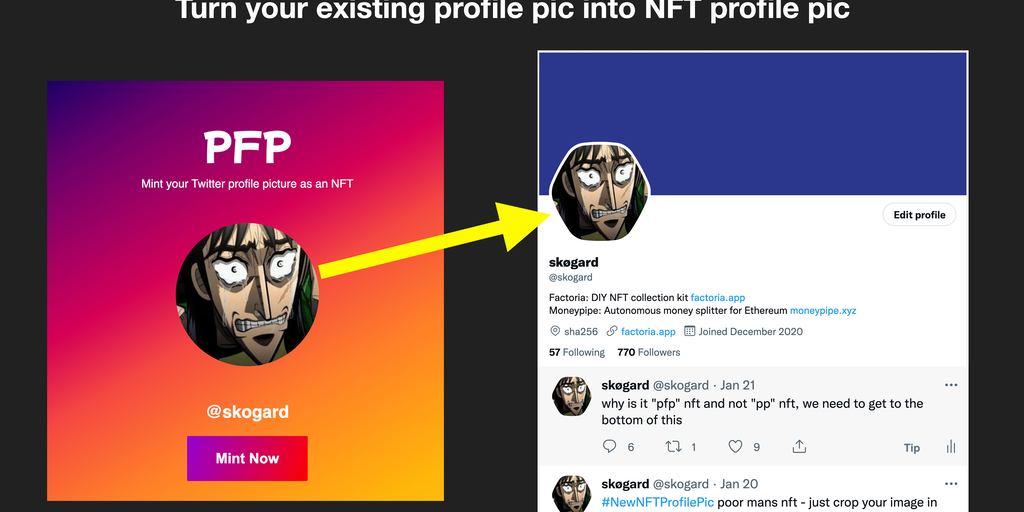The image size is (1024, 512).
Task: Click the share icon on the Jan 21 tweet
Action: click(799, 447)
